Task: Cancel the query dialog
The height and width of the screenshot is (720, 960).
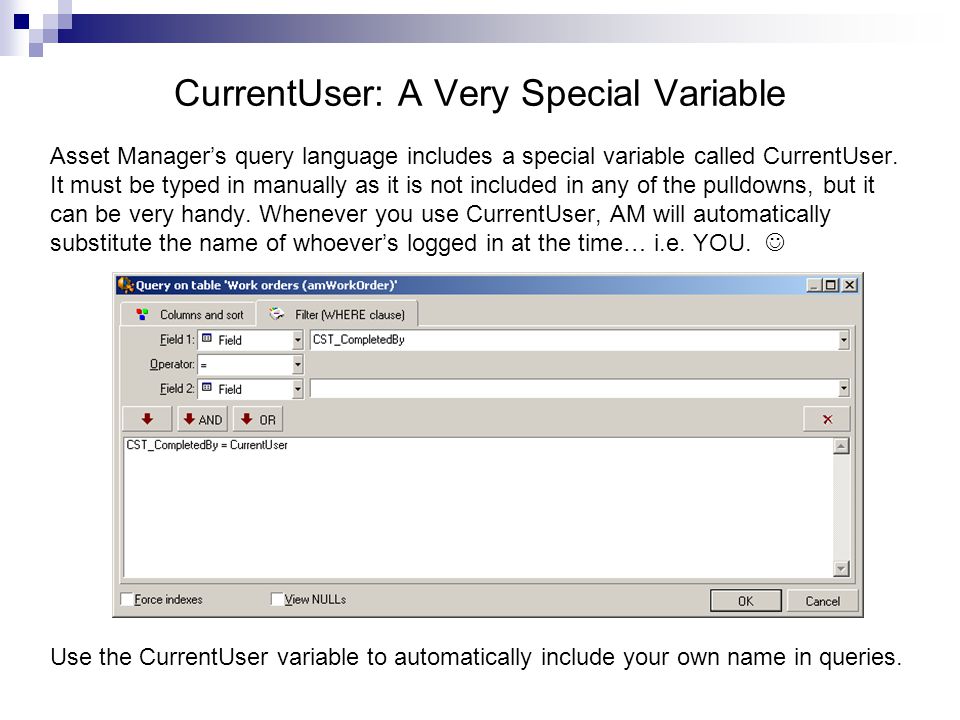Action: (x=822, y=601)
